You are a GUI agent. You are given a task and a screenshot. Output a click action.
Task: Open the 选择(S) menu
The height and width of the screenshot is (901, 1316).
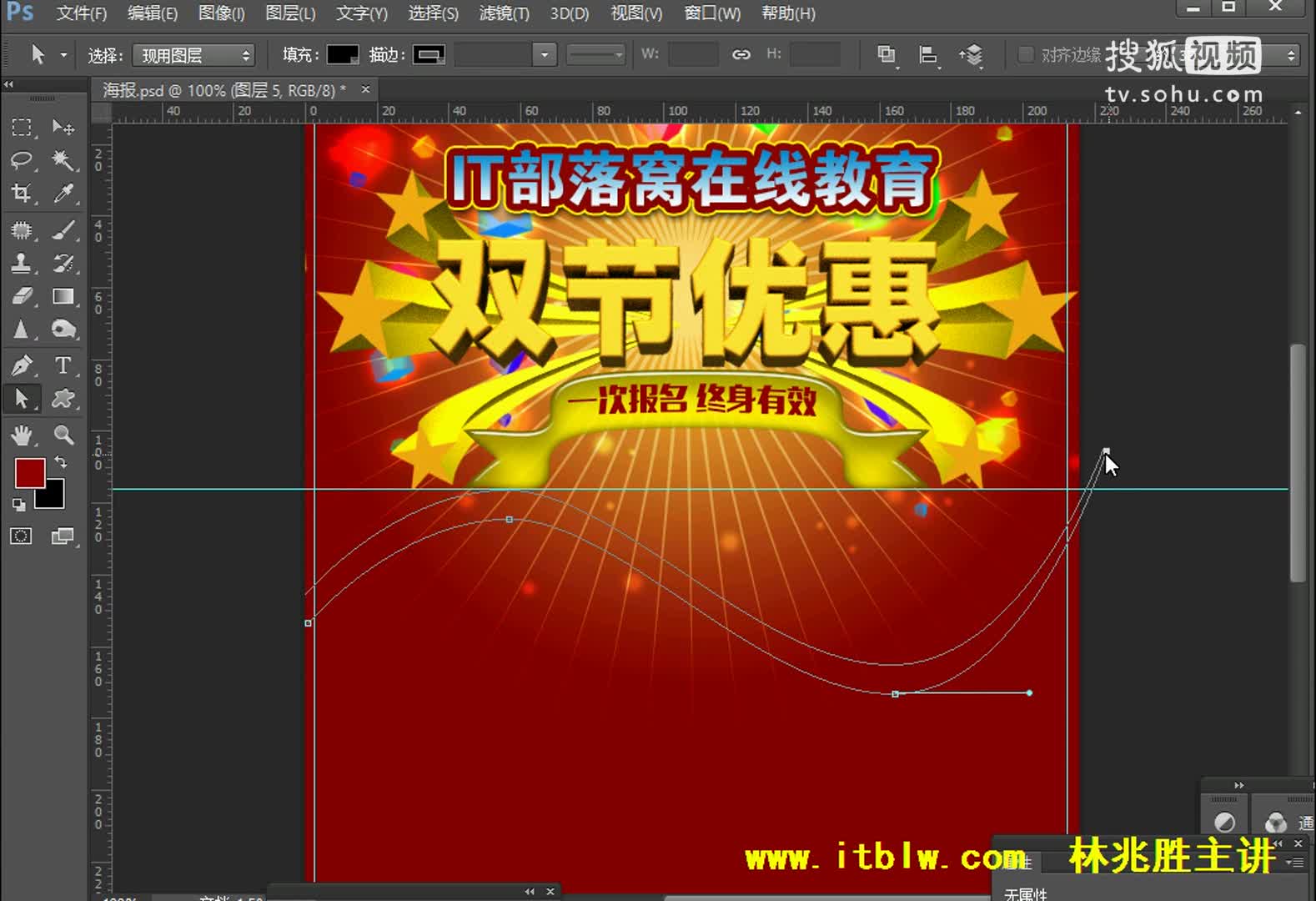434,13
